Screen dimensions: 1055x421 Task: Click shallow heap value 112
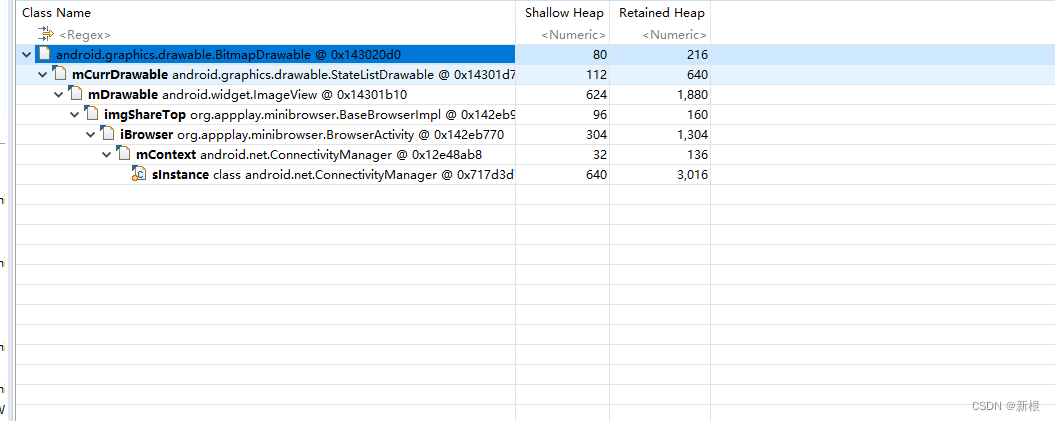[597, 75]
